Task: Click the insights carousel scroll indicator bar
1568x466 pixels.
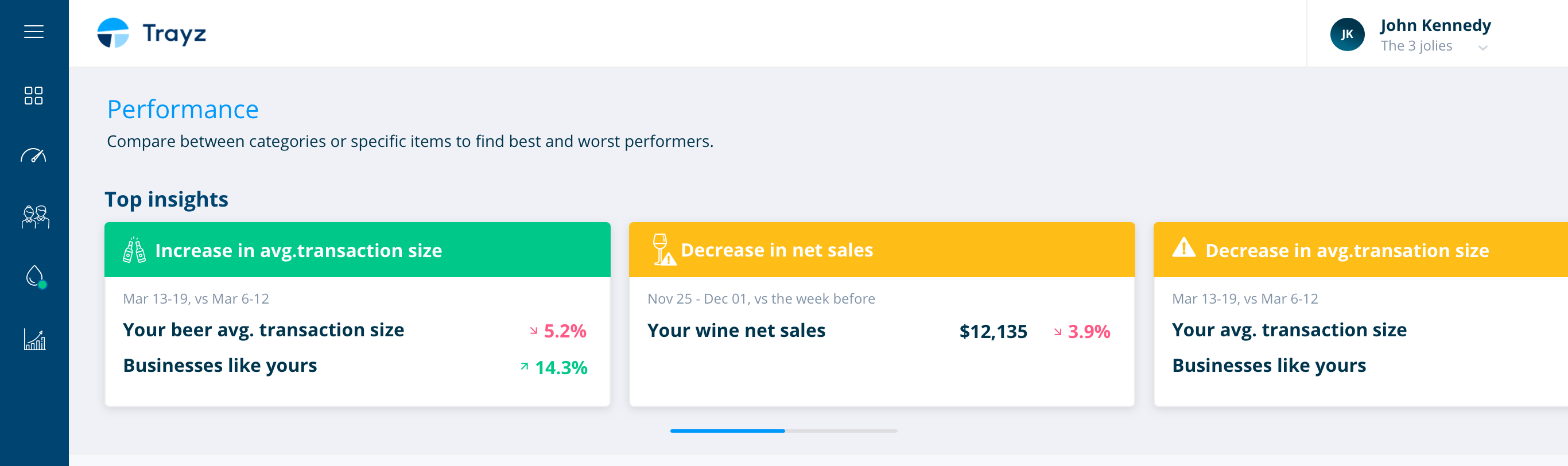Action: (x=783, y=431)
